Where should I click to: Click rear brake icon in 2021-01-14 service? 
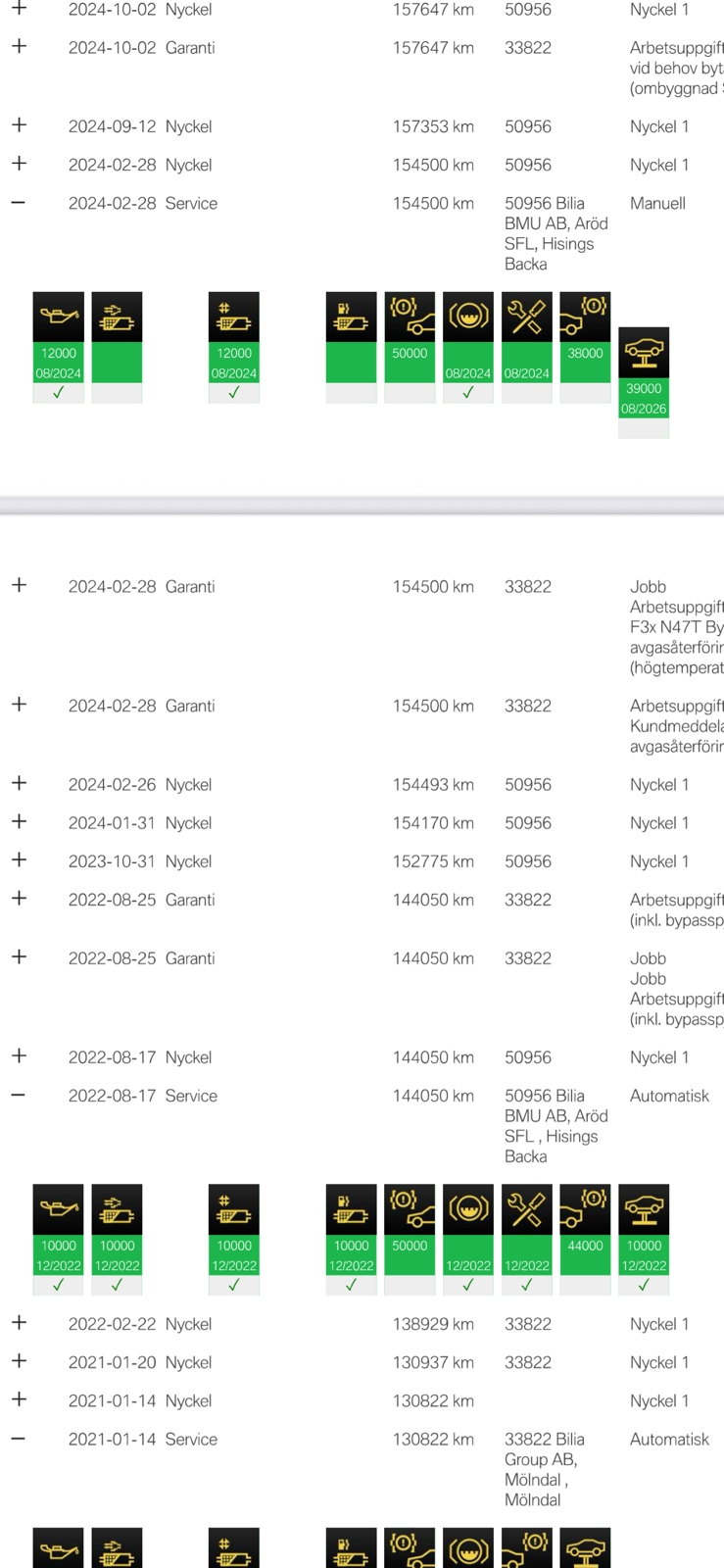tap(527, 1547)
